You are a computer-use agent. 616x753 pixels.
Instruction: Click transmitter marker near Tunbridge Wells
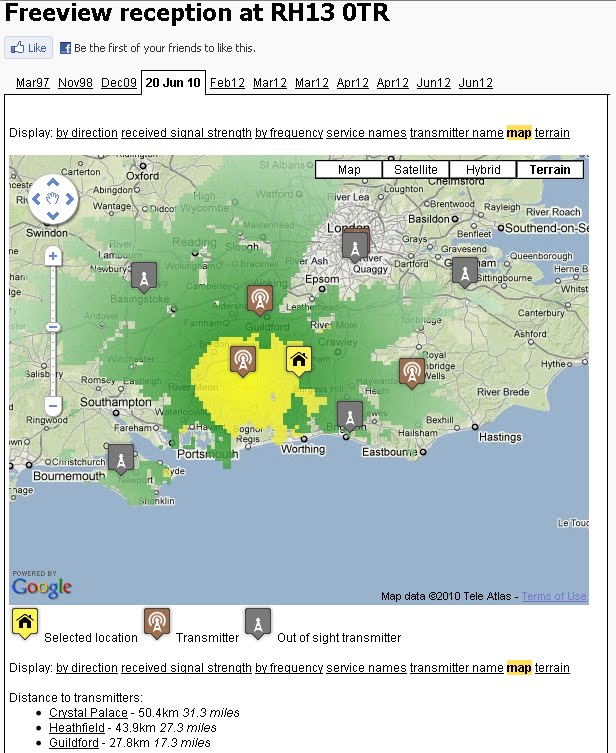pos(412,373)
